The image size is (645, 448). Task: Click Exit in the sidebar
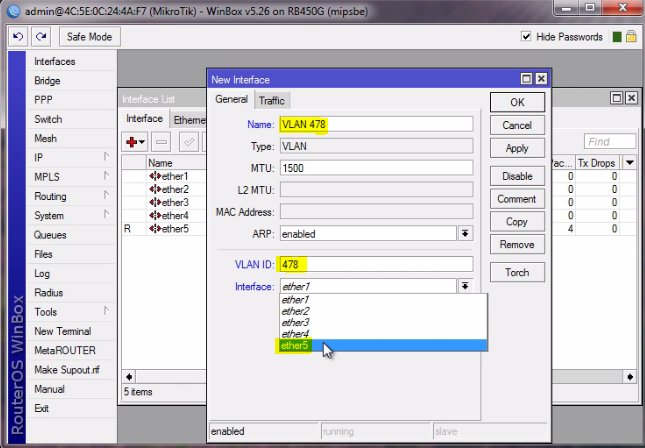[72, 409]
